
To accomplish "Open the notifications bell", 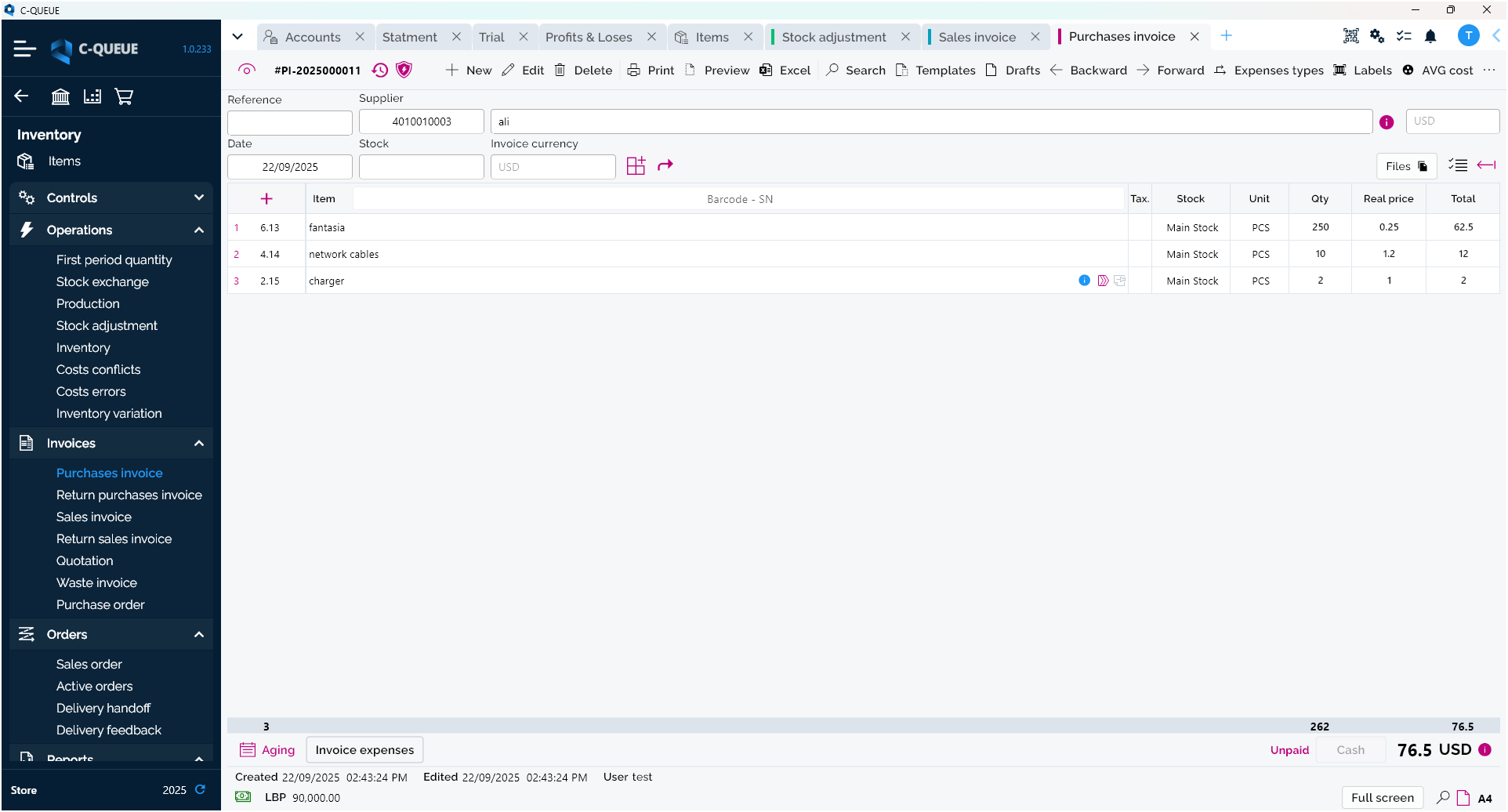I will pyautogui.click(x=1430, y=36).
